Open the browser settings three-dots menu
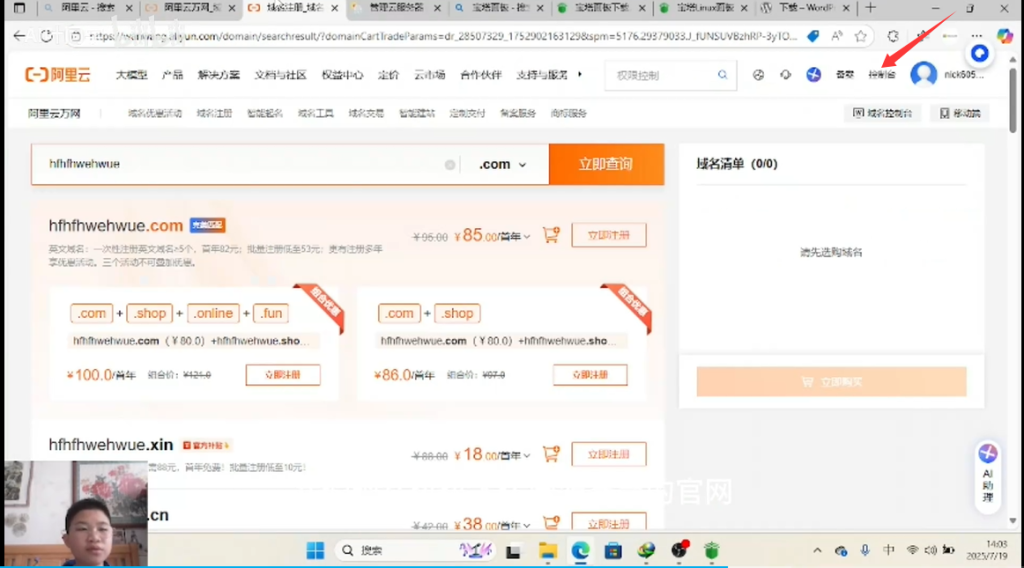Viewport: 1024px width, 568px height. pyautogui.click(x=976, y=36)
